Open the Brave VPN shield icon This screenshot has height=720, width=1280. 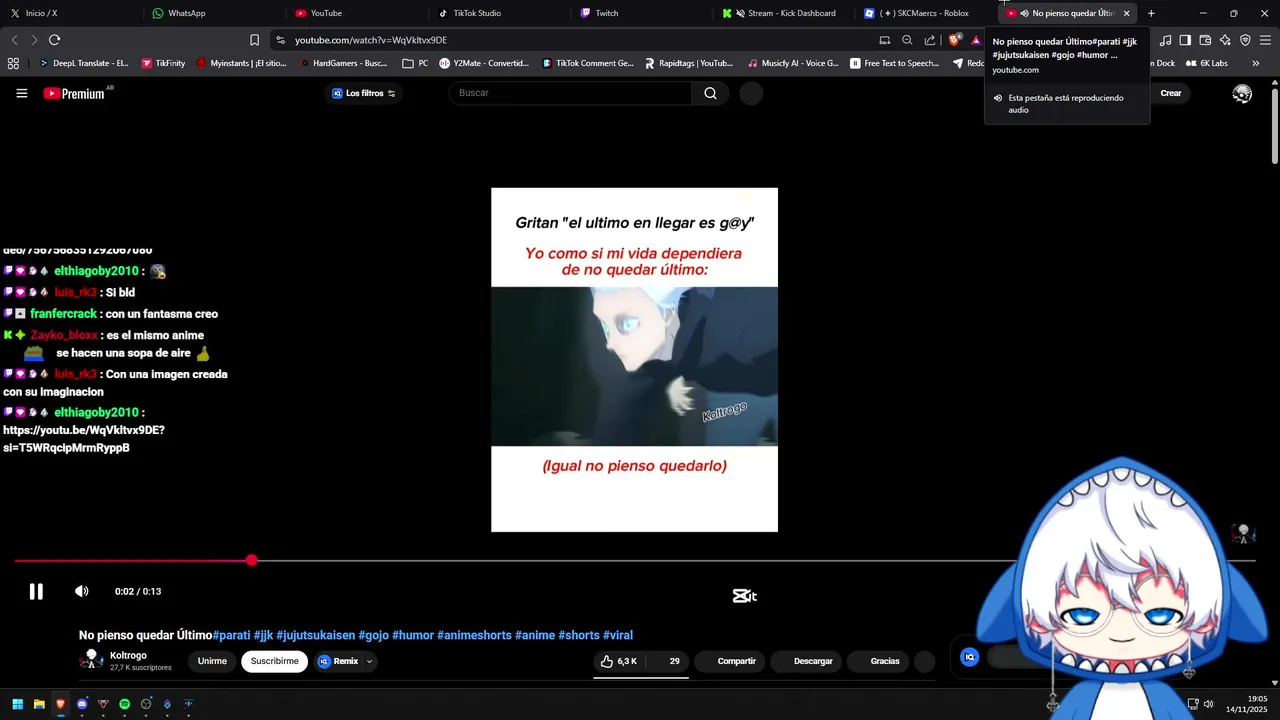point(1245,40)
